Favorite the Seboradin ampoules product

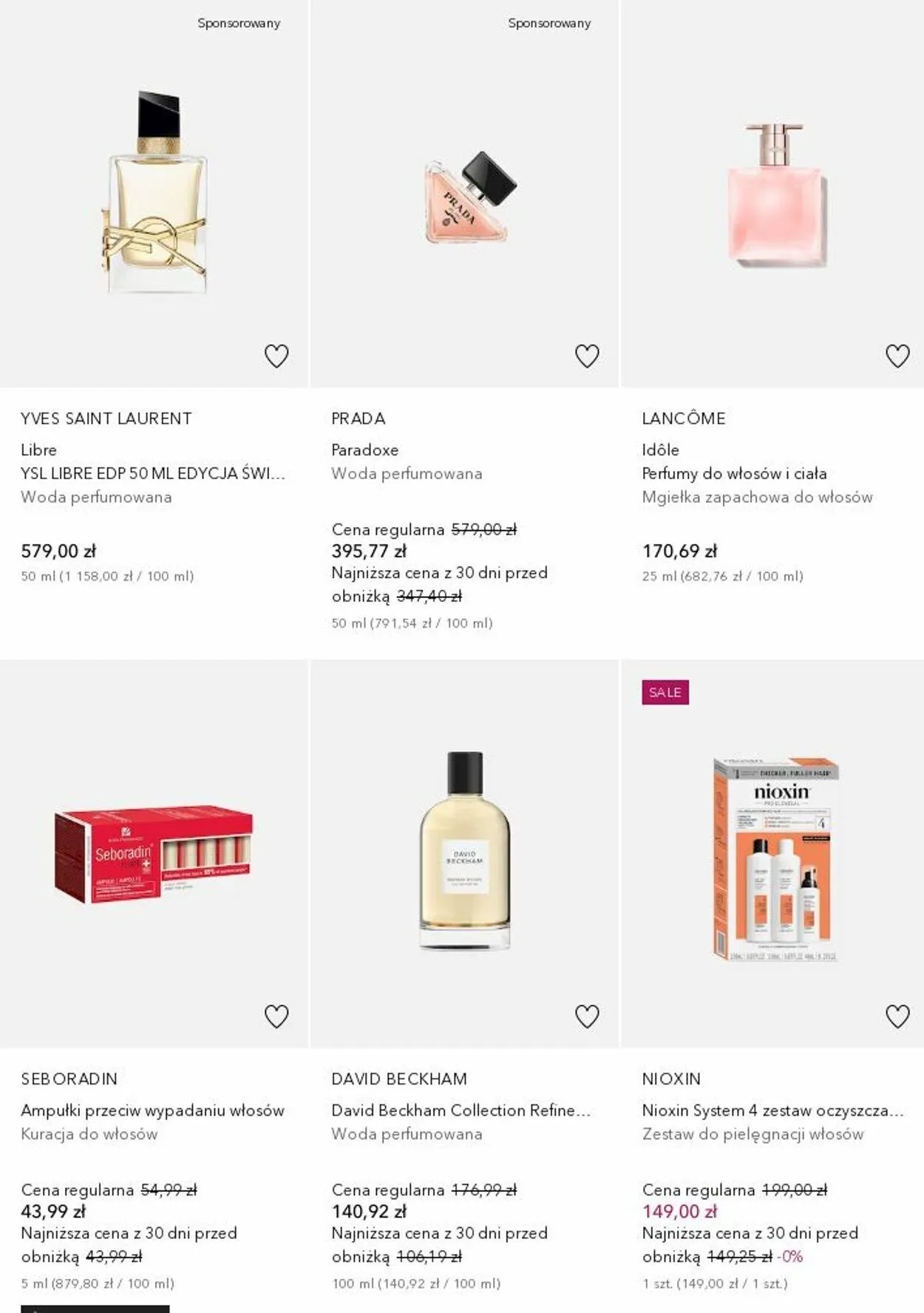click(x=276, y=1017)
